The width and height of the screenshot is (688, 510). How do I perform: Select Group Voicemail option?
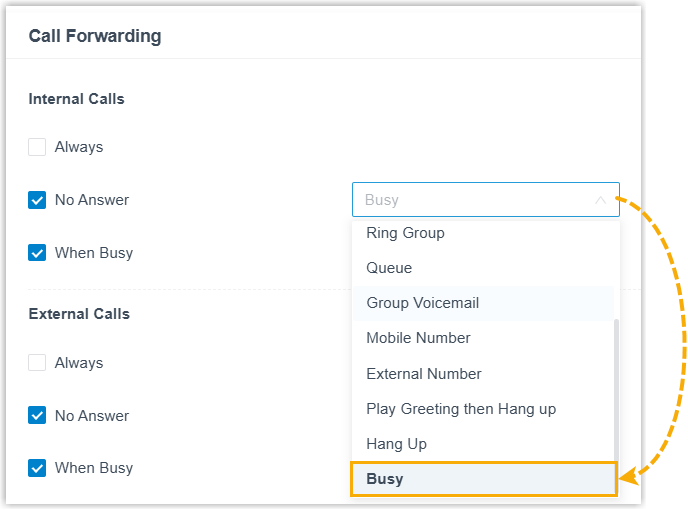pos(423,303)
